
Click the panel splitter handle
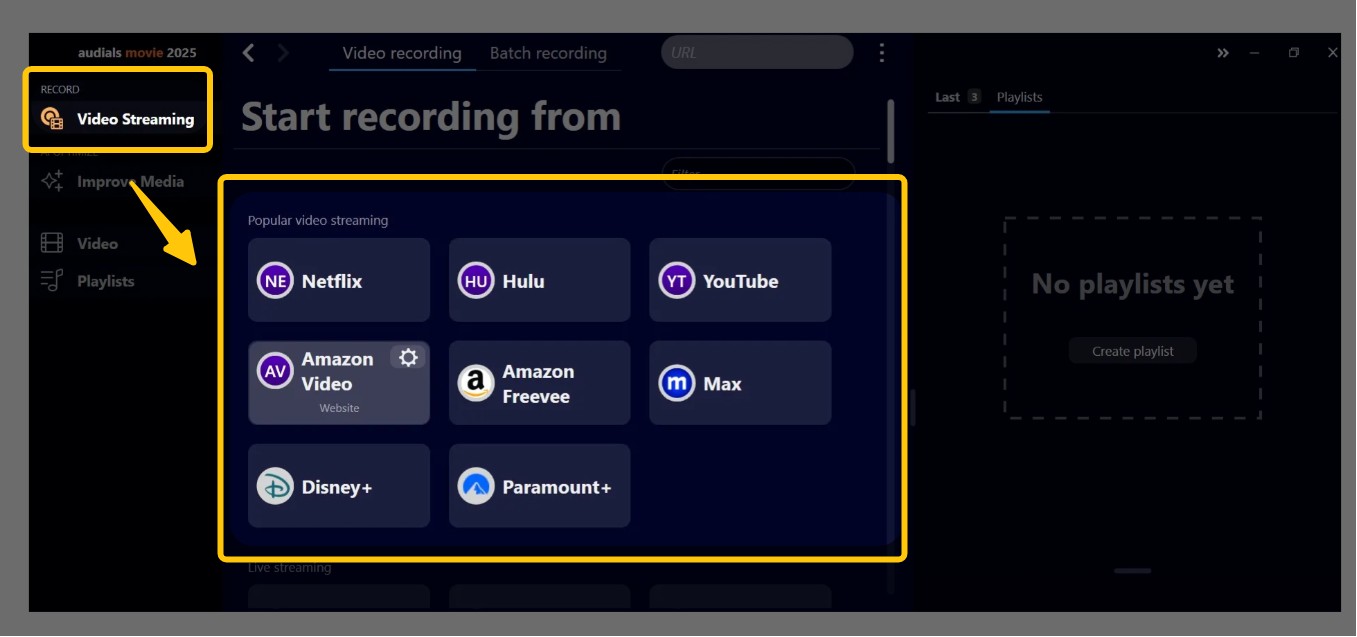(912, 407)
